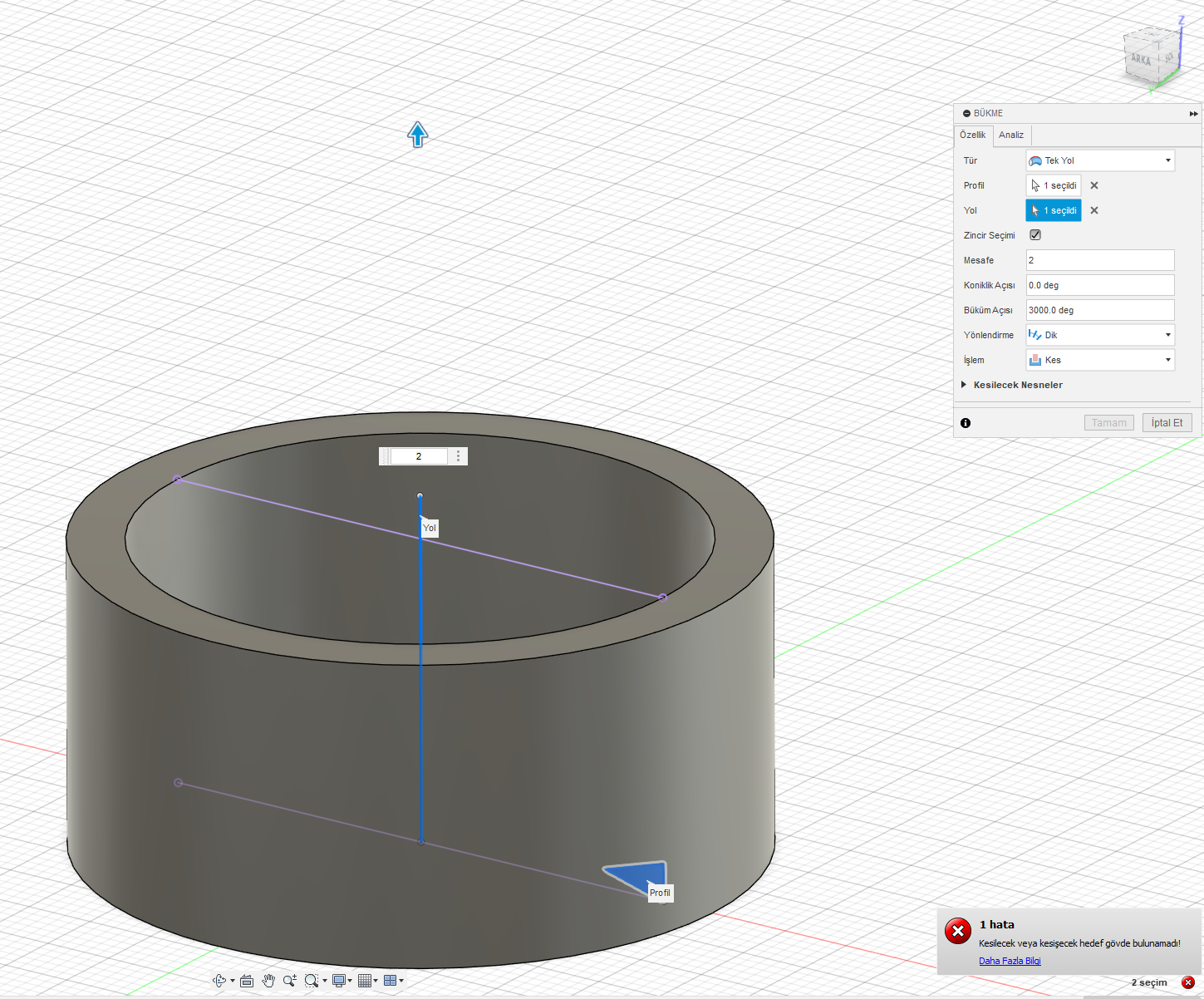This screenshot has height=999, width=1204.
Task: Click the İptal Et button
Action: coord(1167,423)
